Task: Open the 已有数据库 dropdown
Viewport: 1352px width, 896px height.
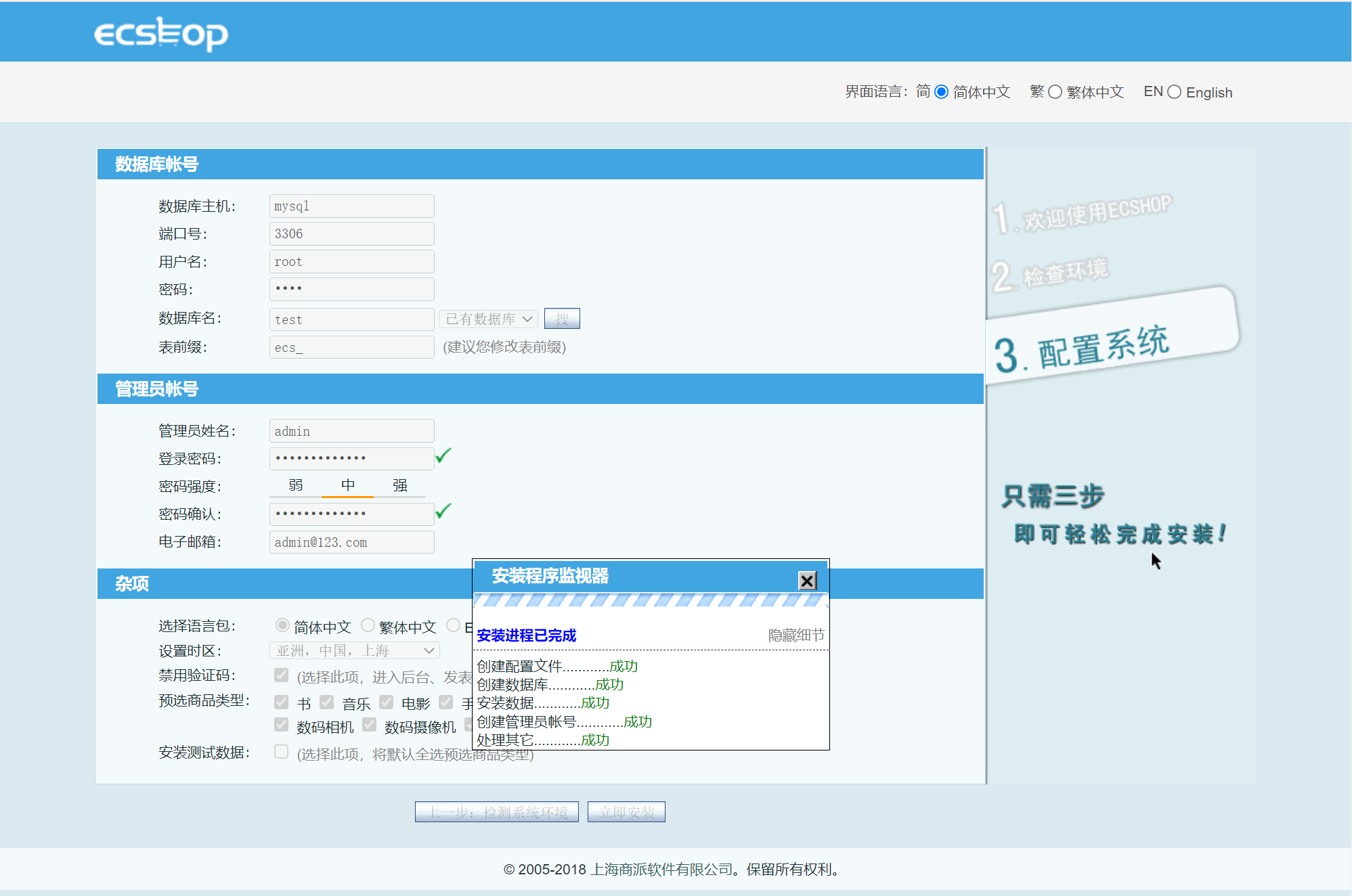Action: pos(489,319)
